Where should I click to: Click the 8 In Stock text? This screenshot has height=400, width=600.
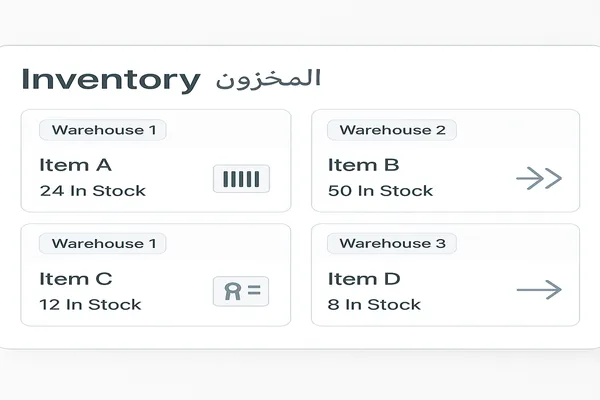375,304
